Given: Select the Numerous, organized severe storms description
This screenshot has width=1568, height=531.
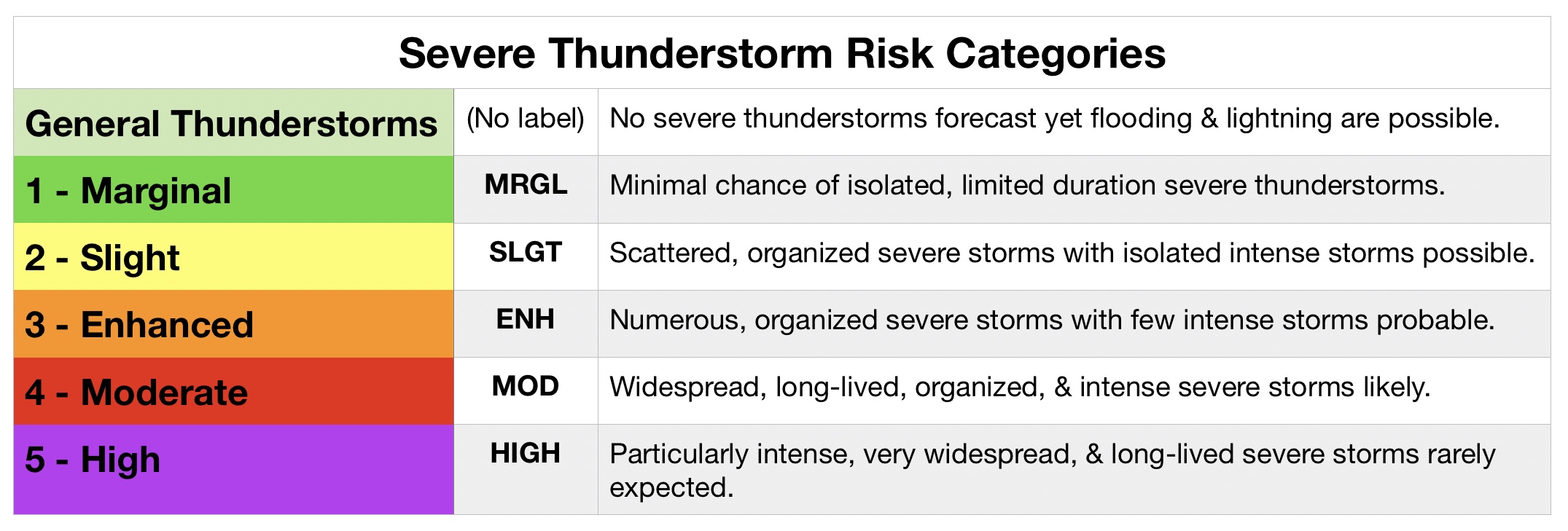Looking at the screenshot, I should pos(1051,320).
